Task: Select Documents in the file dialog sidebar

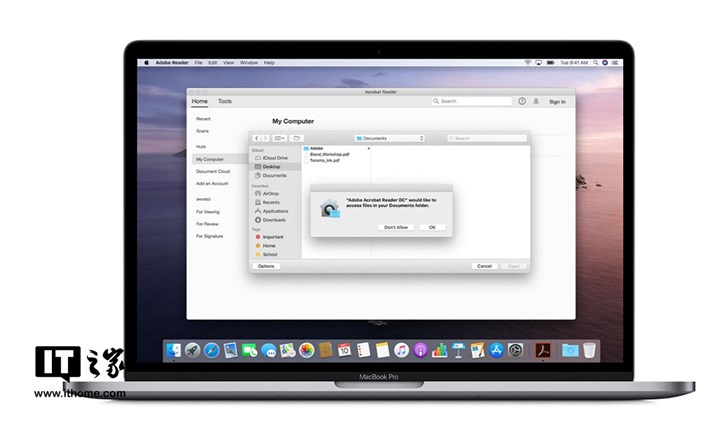Action: tap(275, 176)
